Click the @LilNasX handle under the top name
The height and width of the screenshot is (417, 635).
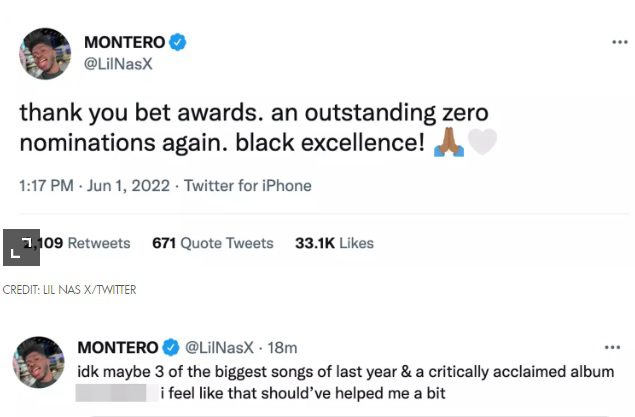click(120, 64)
